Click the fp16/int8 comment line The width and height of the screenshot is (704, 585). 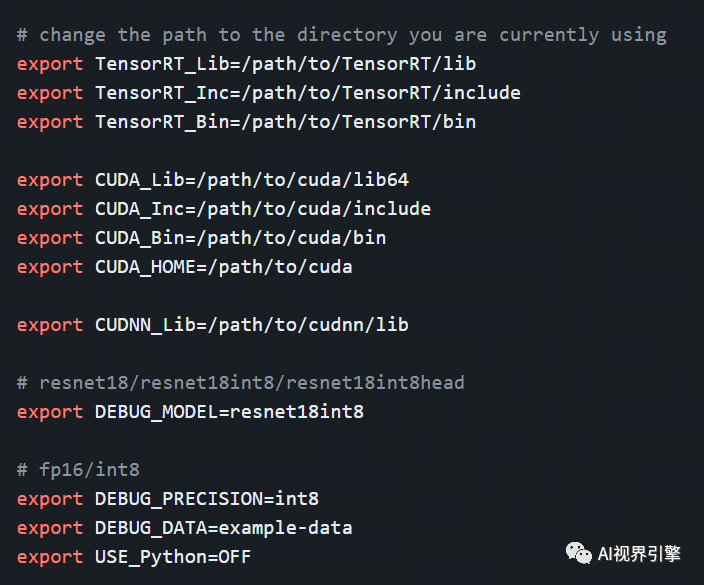coord(78,470)
